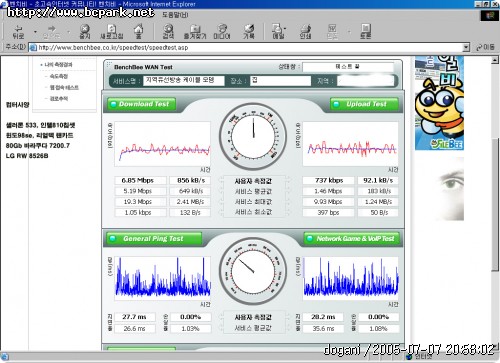Go back with the 뒤로 toolbar button
The width and height of the screenshot is (500, 363).
pyautogui.click(x=19, y=32)
